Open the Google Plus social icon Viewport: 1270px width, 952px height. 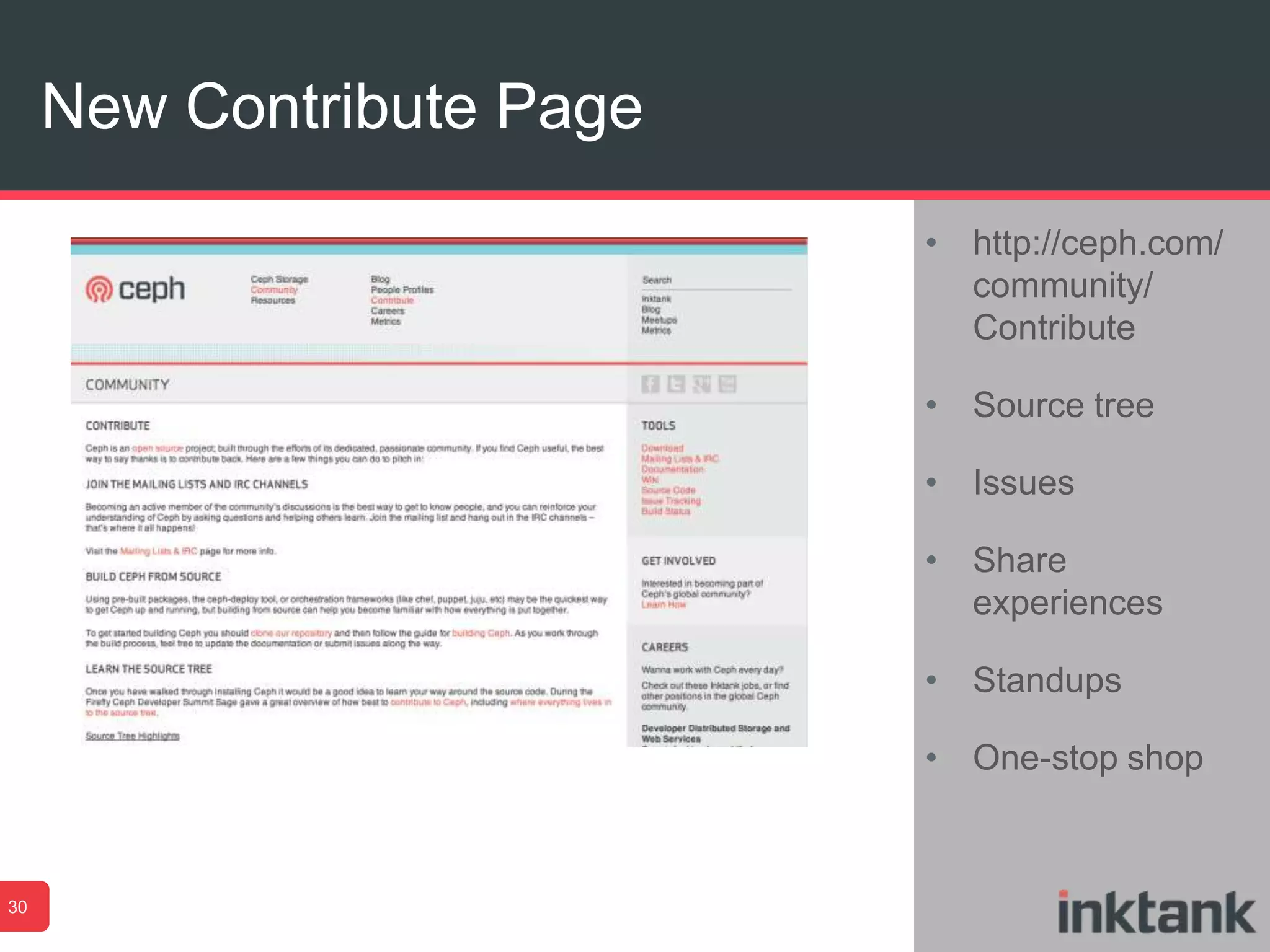[x=701, y=384]
